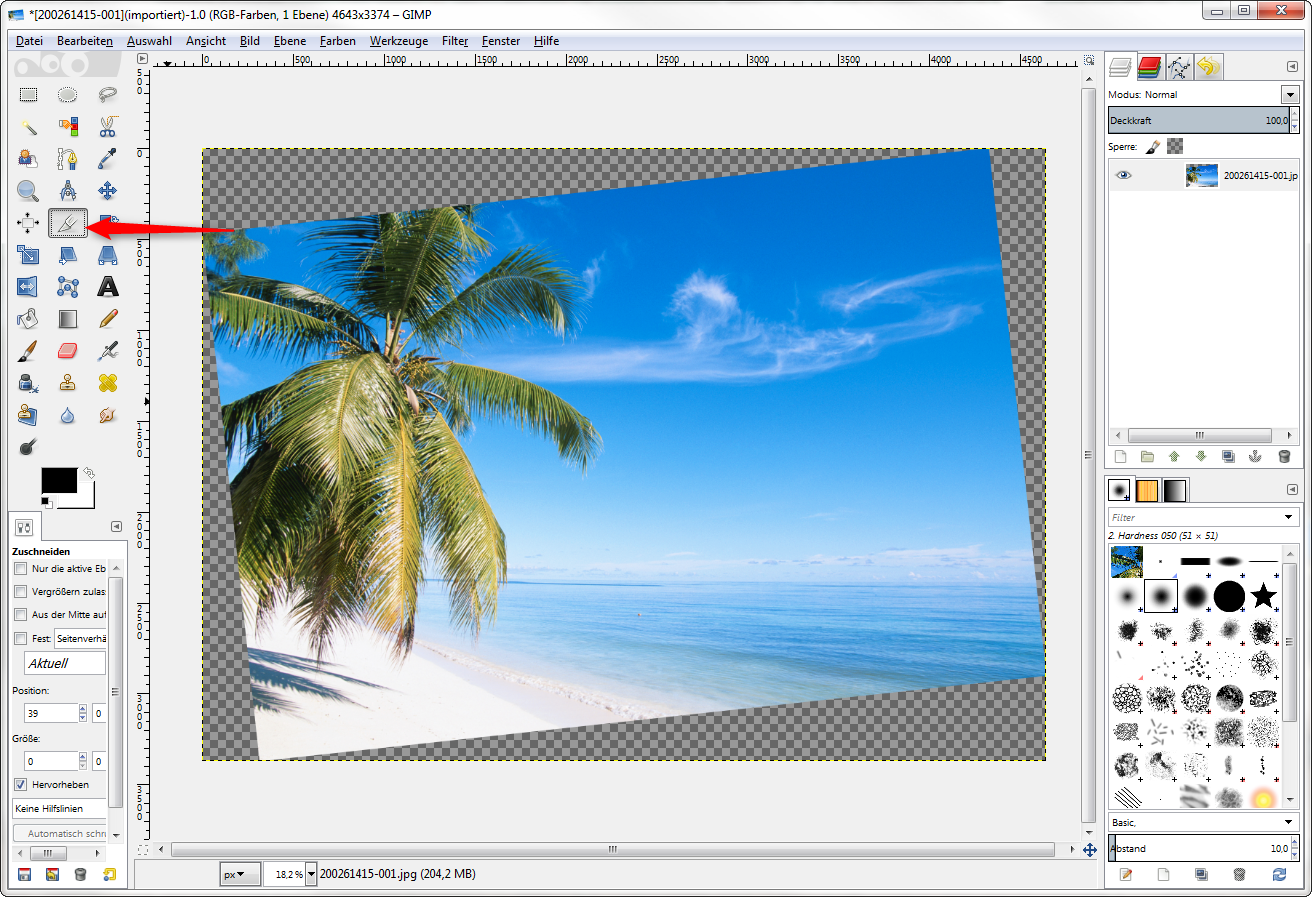Enable the Fest checkbox

coord(20,638)
